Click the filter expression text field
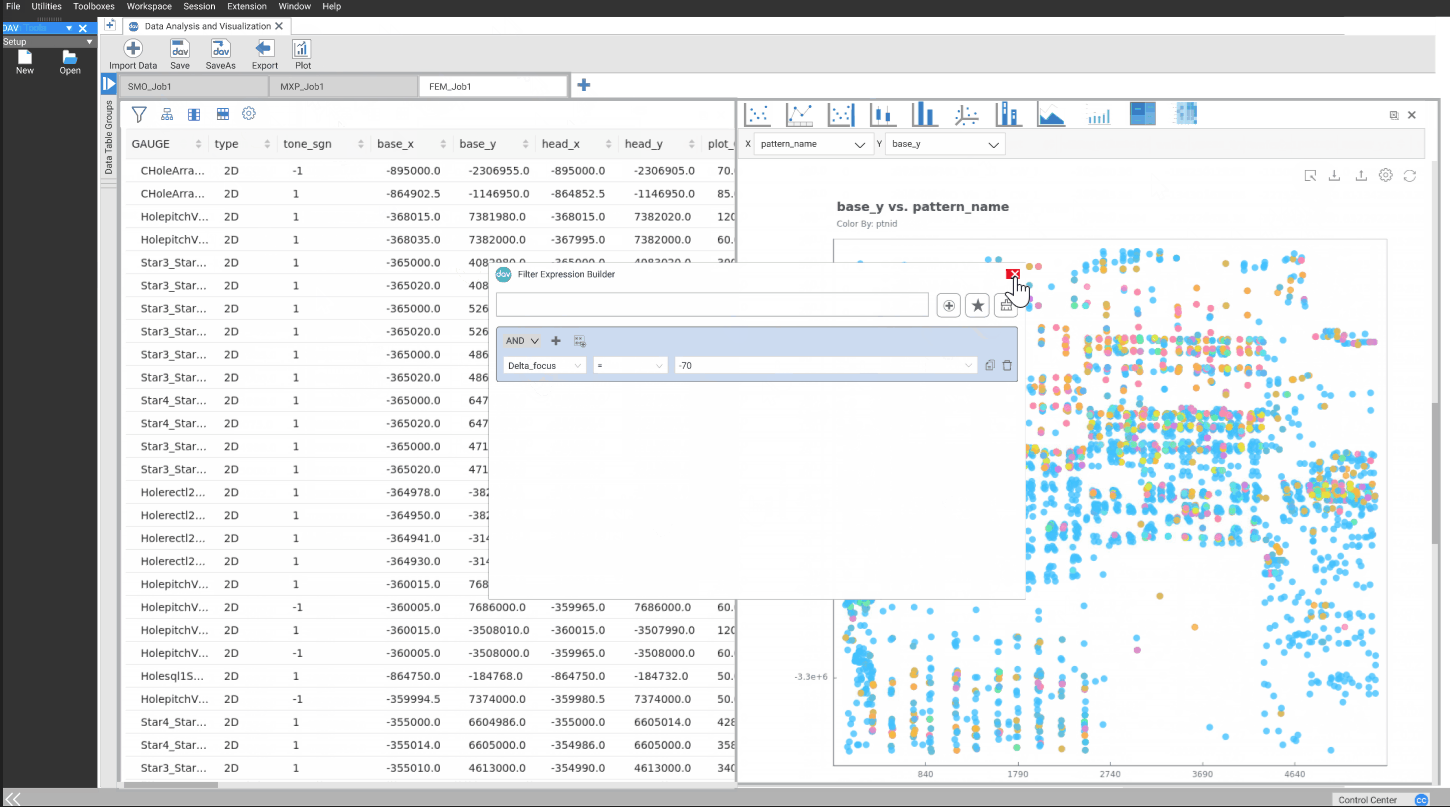 712,305
